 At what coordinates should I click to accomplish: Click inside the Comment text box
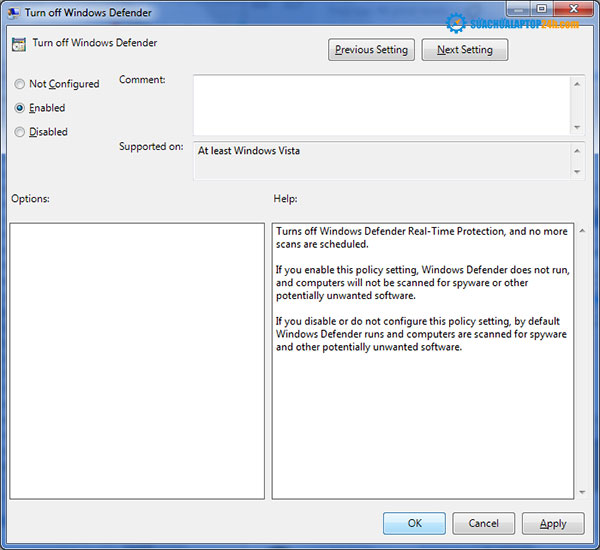coord(382,105)
